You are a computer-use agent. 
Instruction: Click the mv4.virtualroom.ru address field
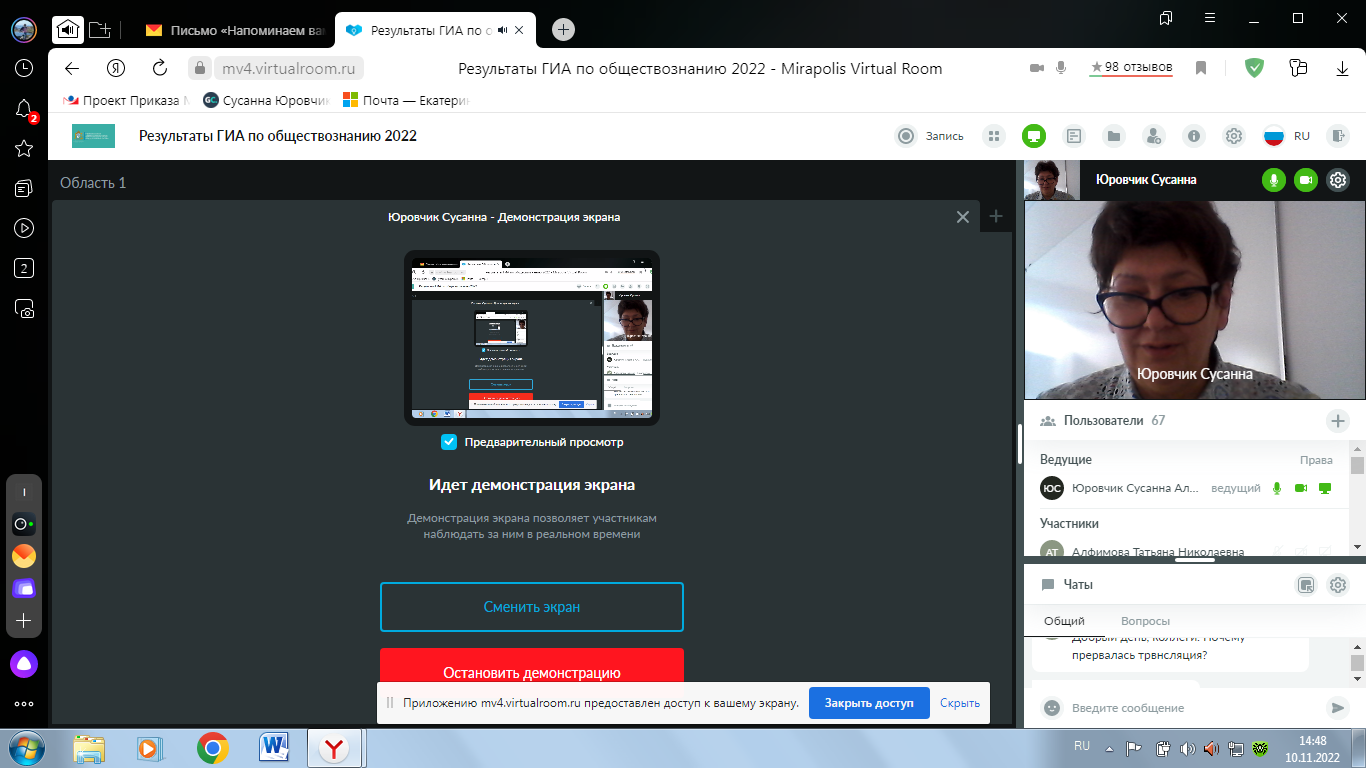point(288,69)
